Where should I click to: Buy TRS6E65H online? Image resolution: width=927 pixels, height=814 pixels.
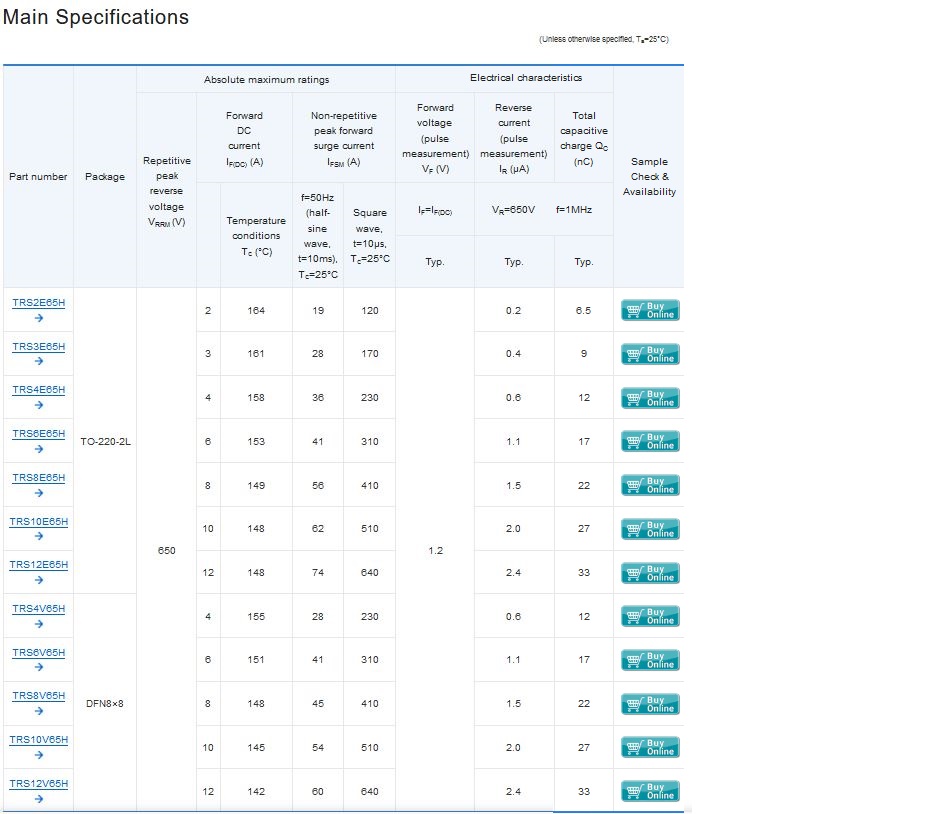[650, 442]
